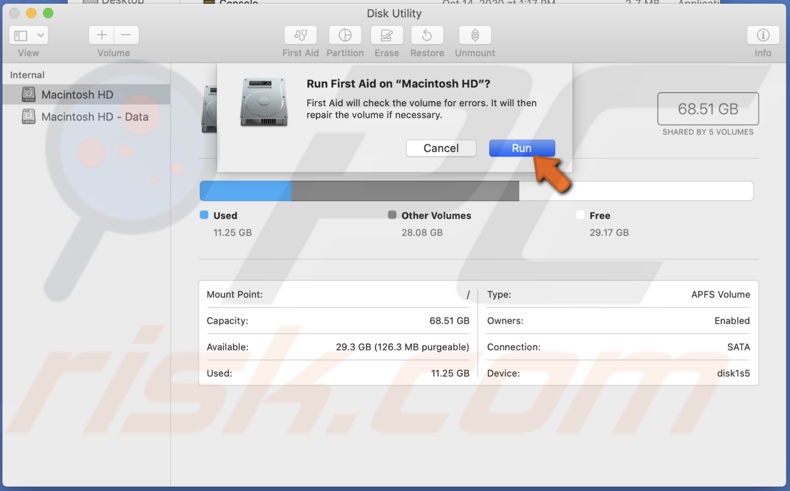The width and height of the screenshot is (790, 491).
Task: Open the Partition tool in toolbar
Action: pos(345,35)
